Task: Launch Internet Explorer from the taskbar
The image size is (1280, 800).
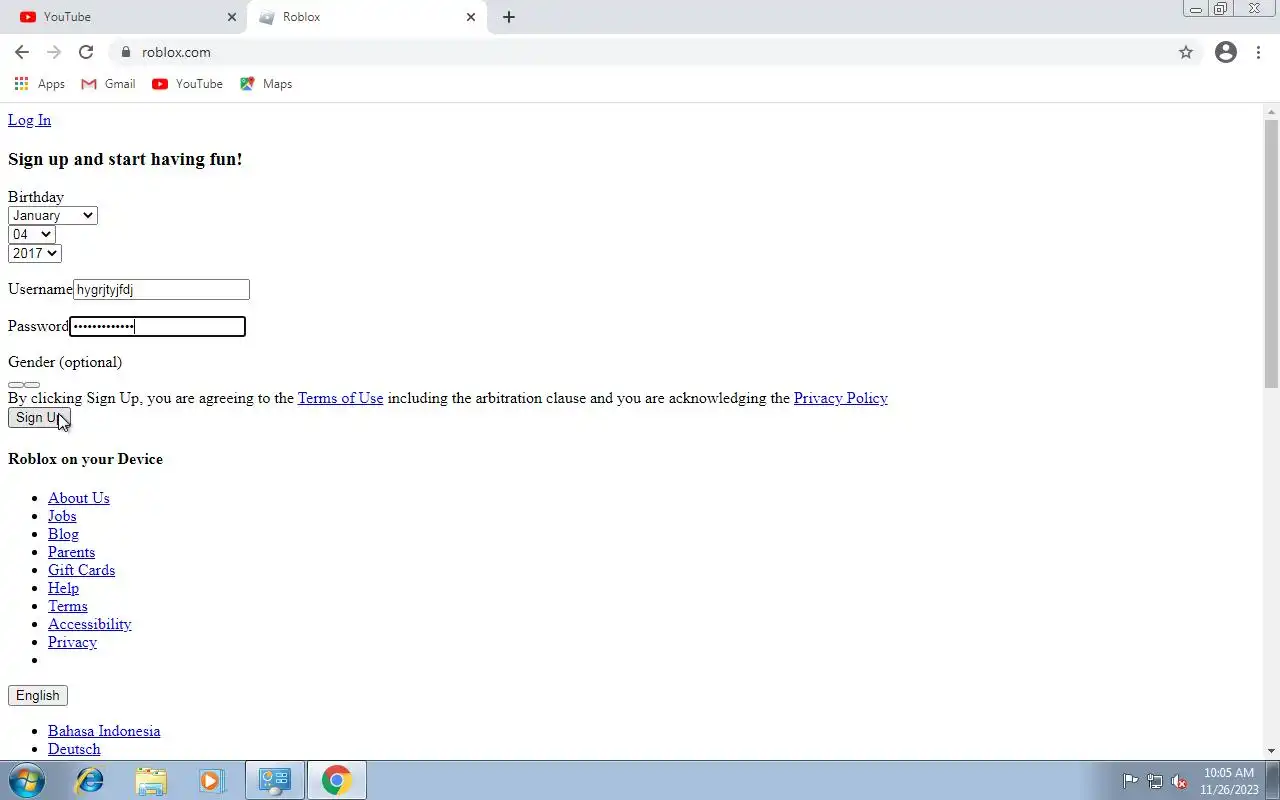Action: 90,780
